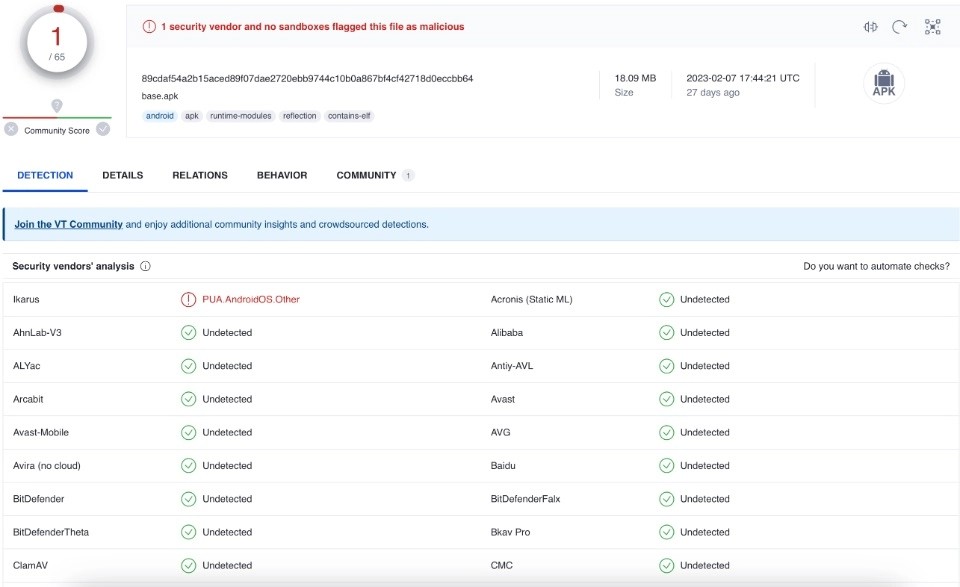Click the 18.09 MB size value

click(635, 78)
